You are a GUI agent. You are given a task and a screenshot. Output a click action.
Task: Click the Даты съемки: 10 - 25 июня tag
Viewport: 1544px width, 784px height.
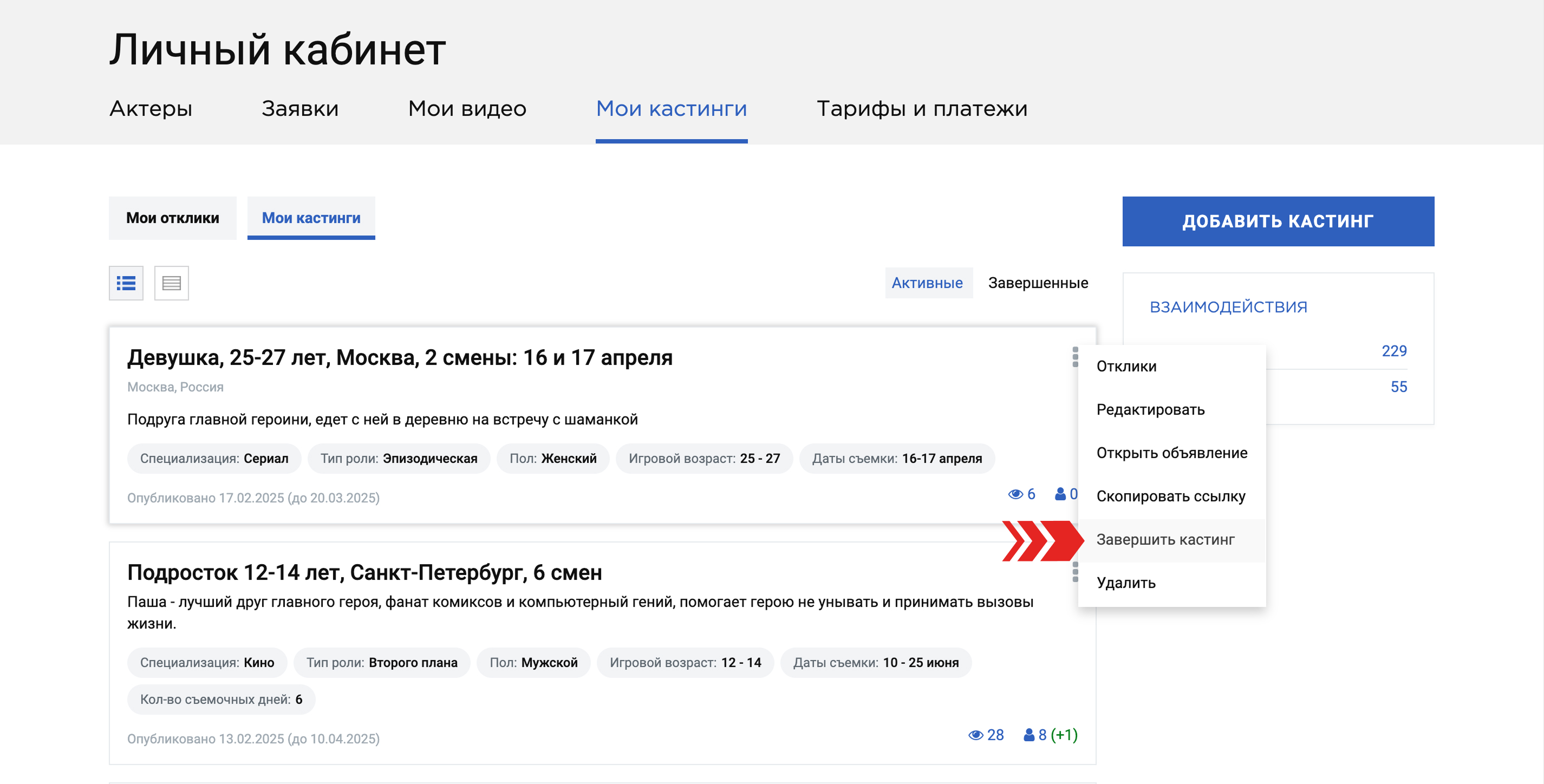pyautogui.click(x=876, y=662)
